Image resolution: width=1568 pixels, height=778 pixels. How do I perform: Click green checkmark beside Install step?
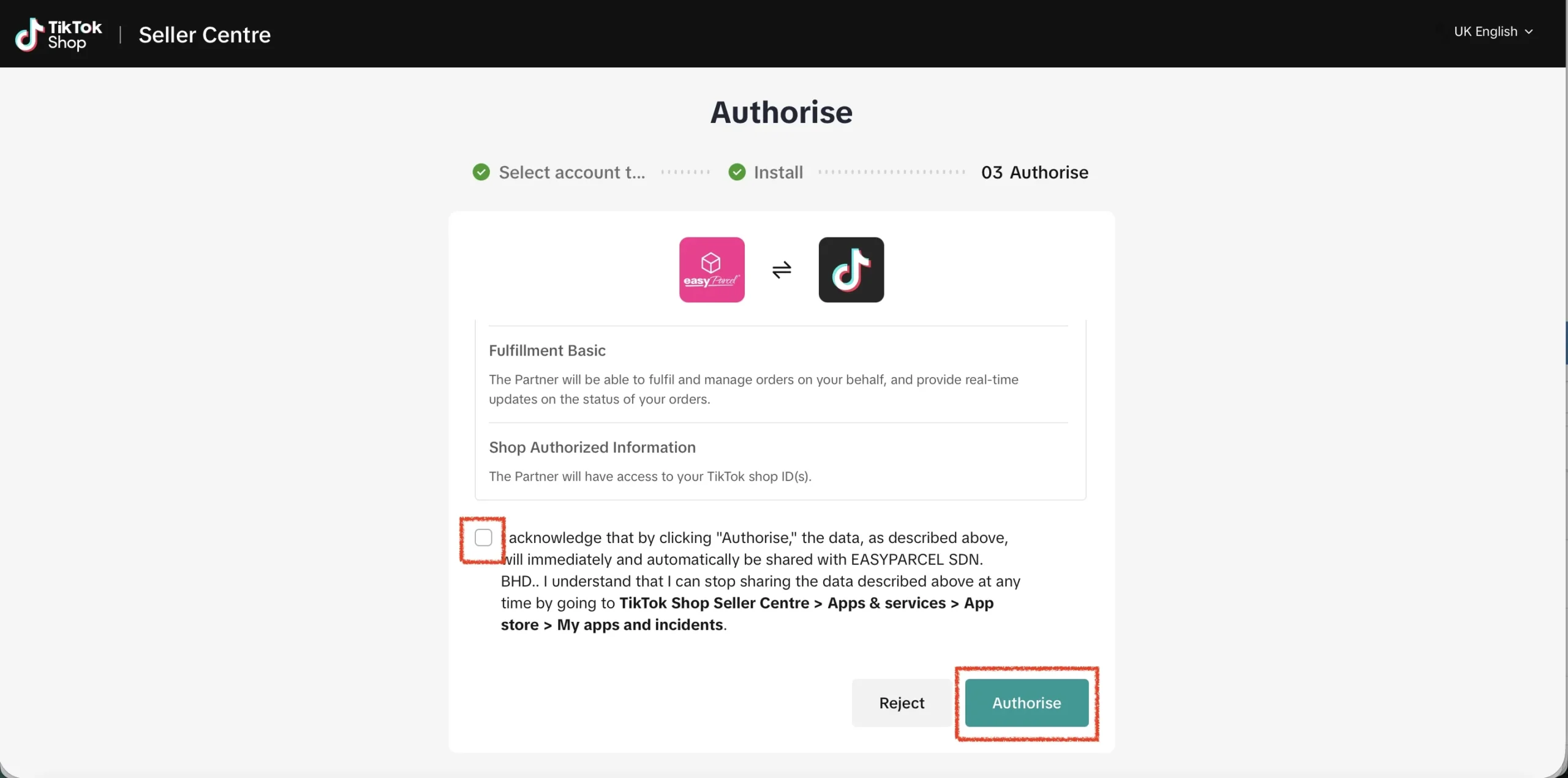[x=737, y=172]
